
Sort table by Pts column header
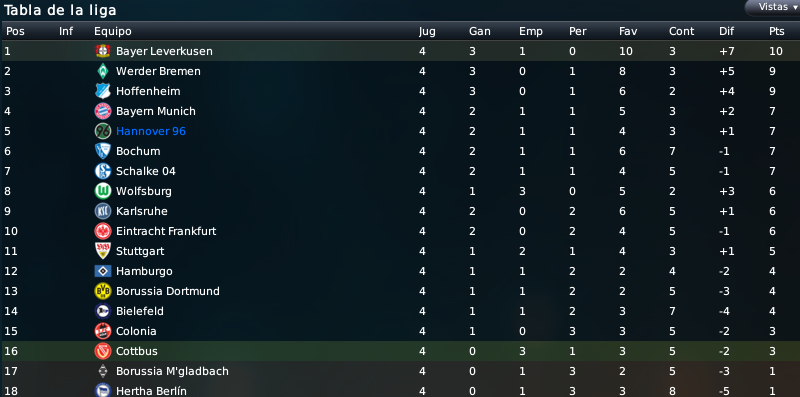point(777,31)
